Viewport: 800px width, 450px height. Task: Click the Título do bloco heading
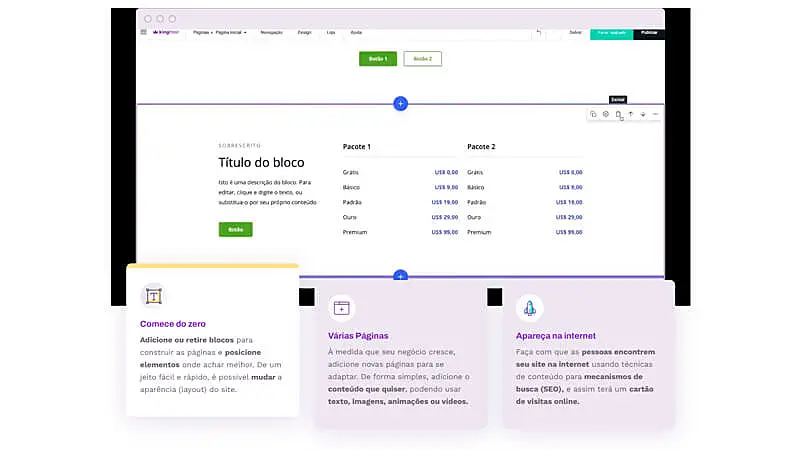[x=261, y=162]
